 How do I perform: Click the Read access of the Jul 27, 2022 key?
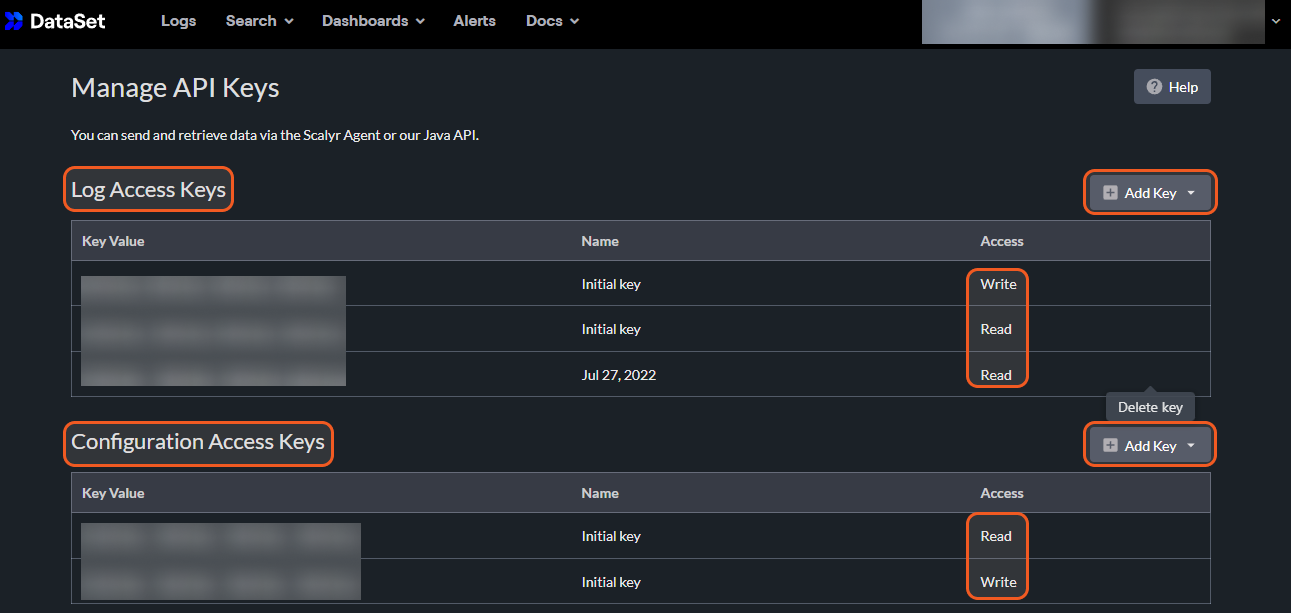click(x=996, y=375)
